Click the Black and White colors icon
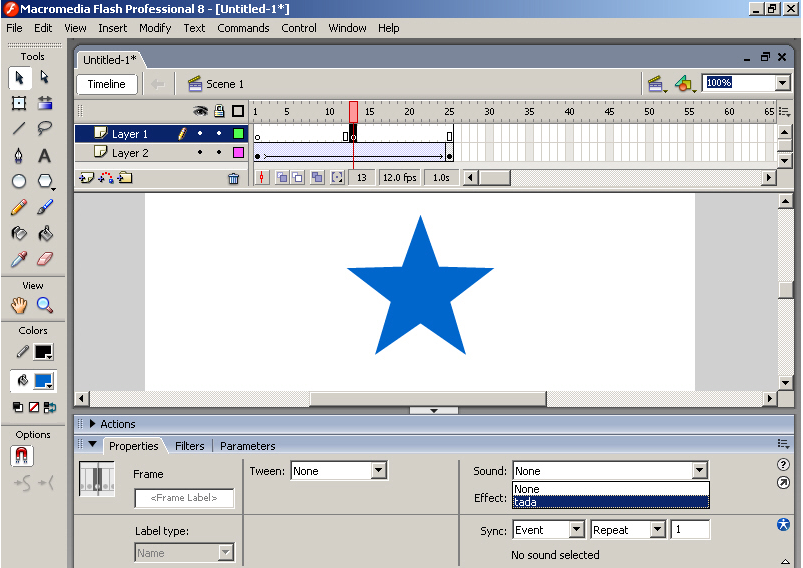This screenshot has height=568, width=803. point(18,407)
